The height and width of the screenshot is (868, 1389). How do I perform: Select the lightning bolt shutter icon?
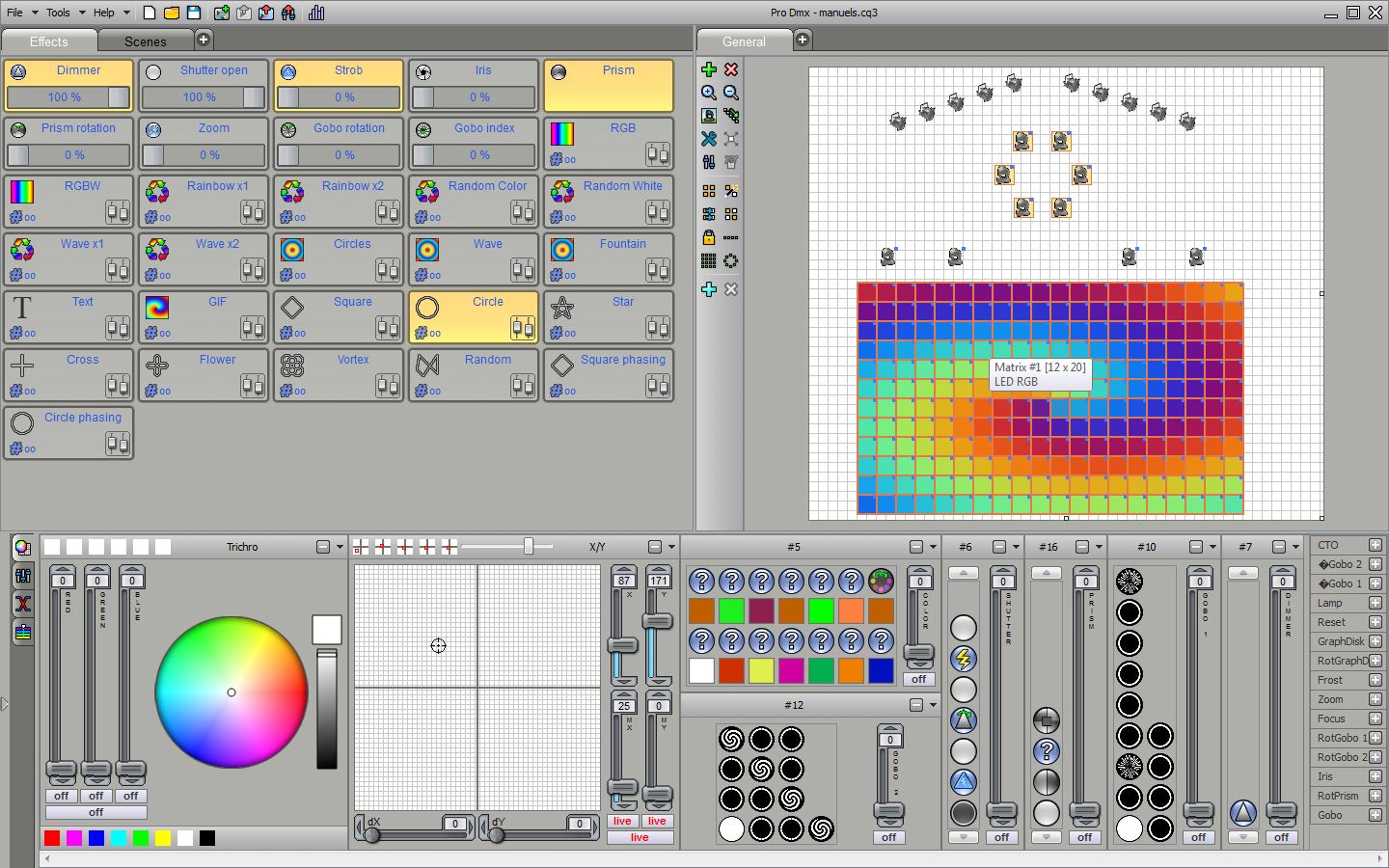tap(964, 659)
